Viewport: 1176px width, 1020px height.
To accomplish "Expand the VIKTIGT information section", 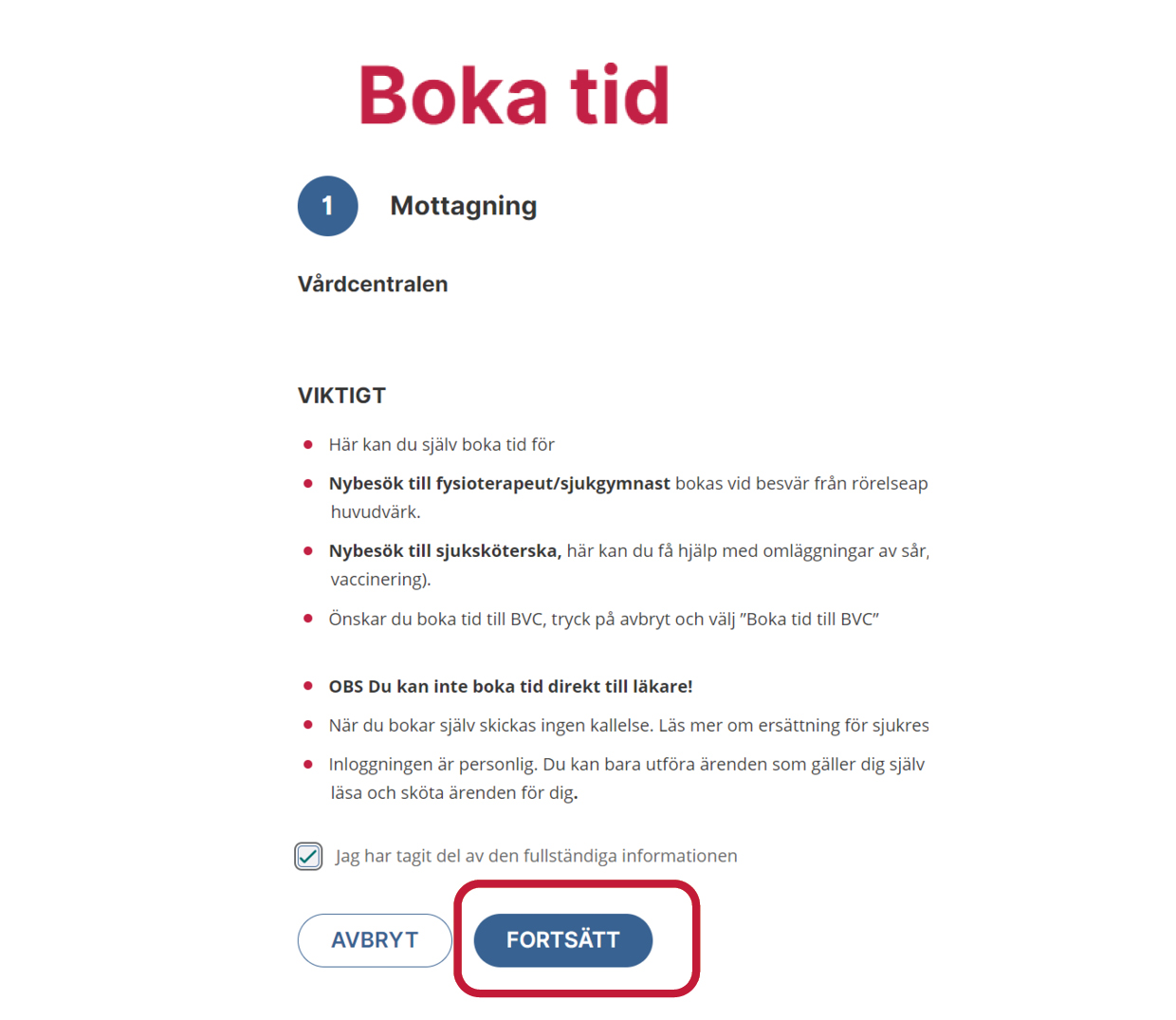I will (341, 395).
